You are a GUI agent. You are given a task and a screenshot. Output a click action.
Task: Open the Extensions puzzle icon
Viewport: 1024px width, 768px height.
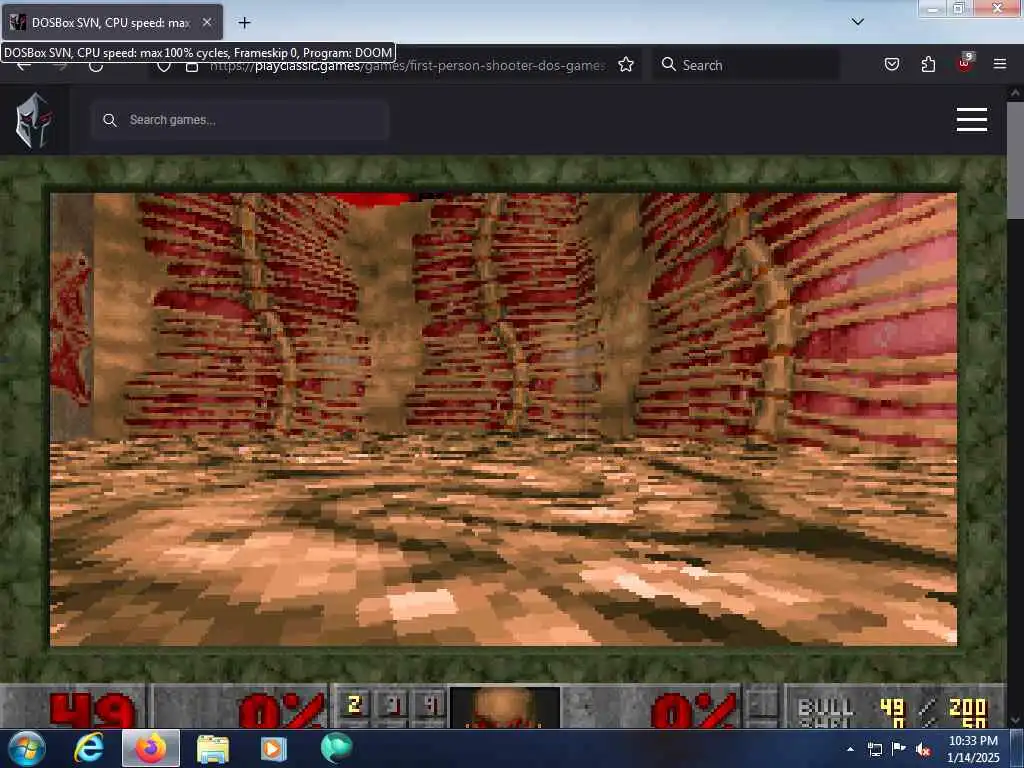(x=928, y=64)
